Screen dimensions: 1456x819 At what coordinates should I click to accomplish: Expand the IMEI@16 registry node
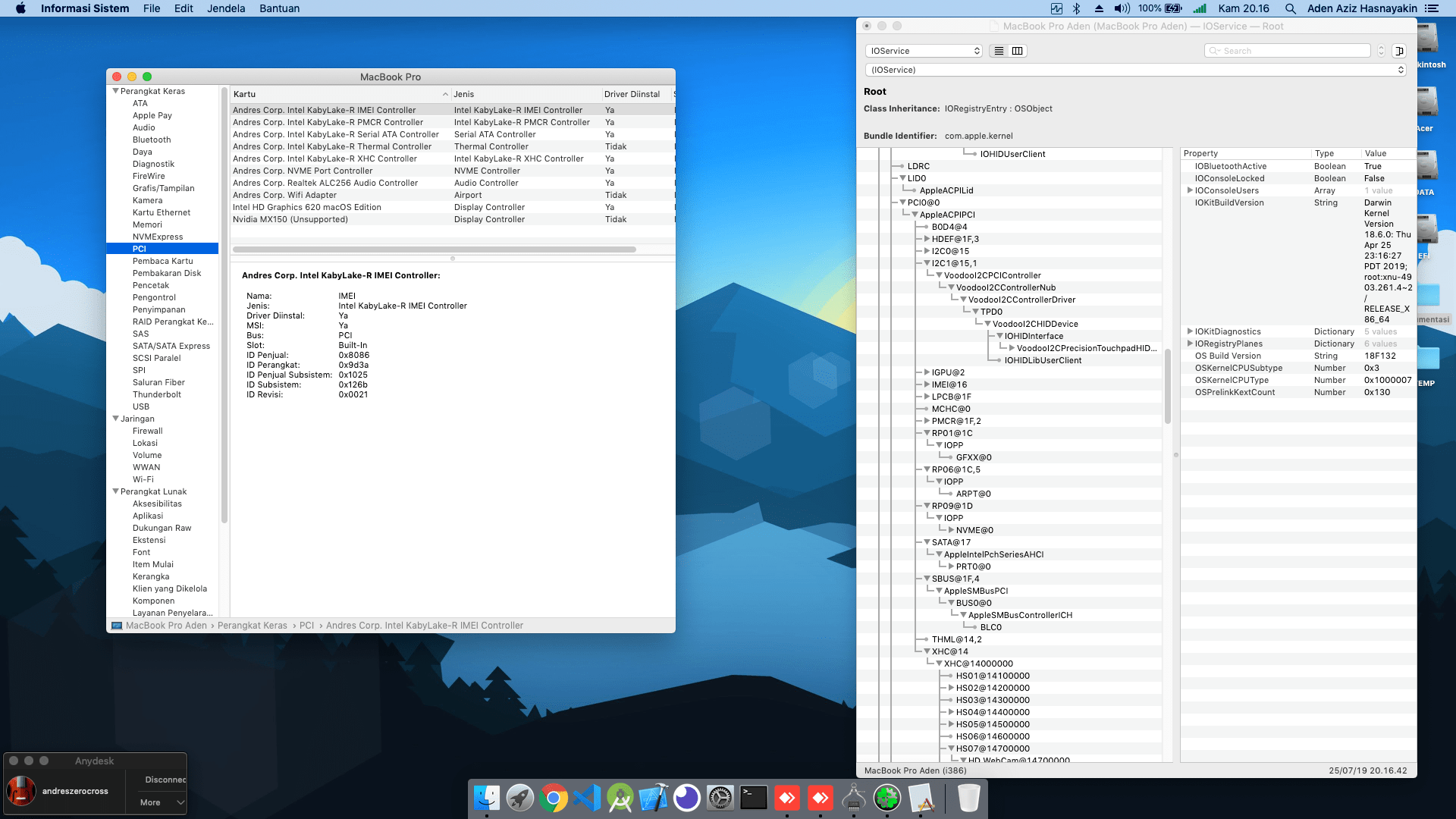coord(927,384)
